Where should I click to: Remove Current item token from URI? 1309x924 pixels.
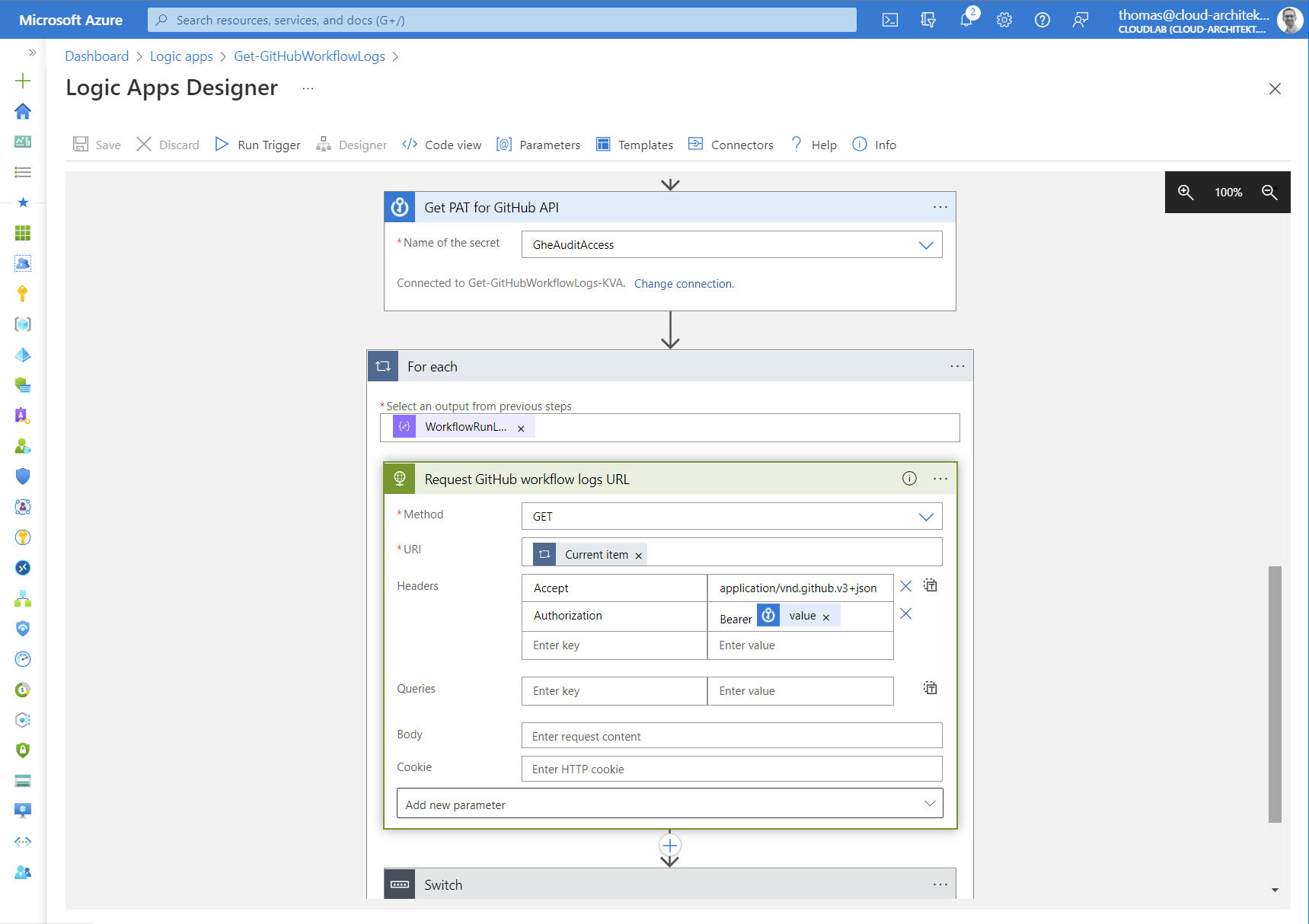pyautogui.click(x=639, y=556)
